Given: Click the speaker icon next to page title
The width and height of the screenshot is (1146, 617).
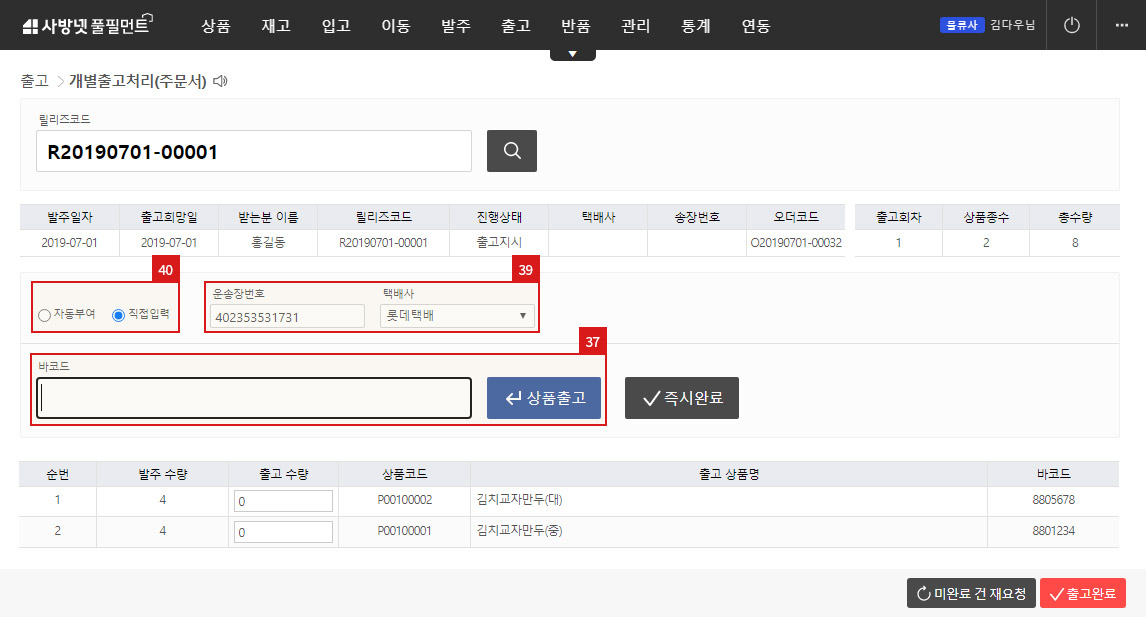Looking at the screenshot, I should [x=222, y=80].
